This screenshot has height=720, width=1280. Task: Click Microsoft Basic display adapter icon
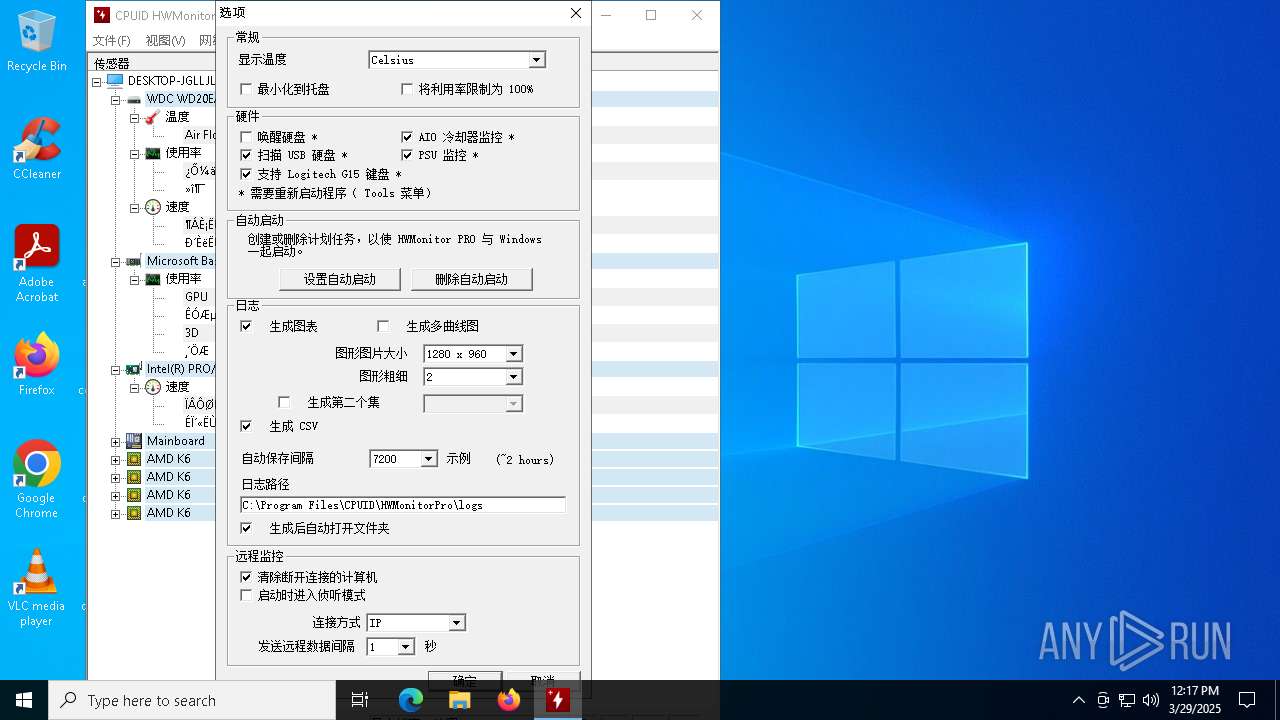(134, 261)
